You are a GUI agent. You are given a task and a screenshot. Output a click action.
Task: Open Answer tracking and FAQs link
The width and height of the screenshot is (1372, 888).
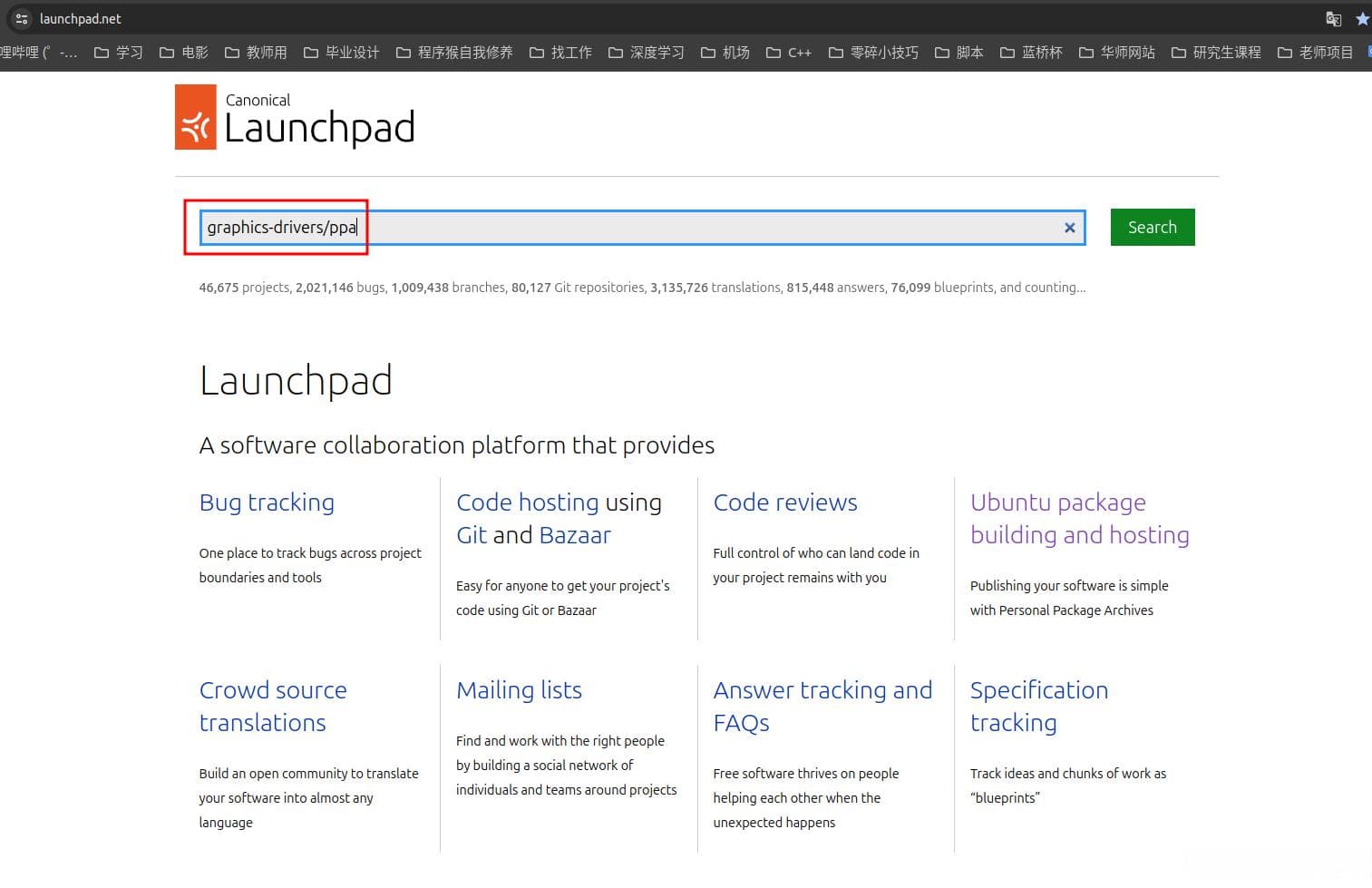[822, 707]
